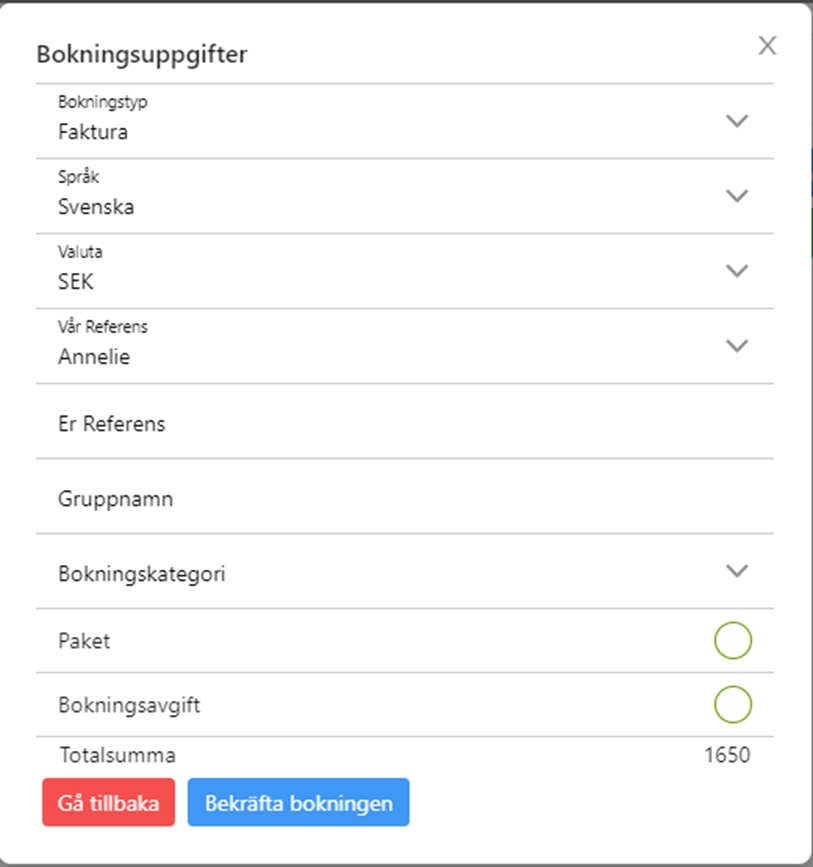Click the Gå tillbaka button

pyautogui.click(x=108, y=802)
